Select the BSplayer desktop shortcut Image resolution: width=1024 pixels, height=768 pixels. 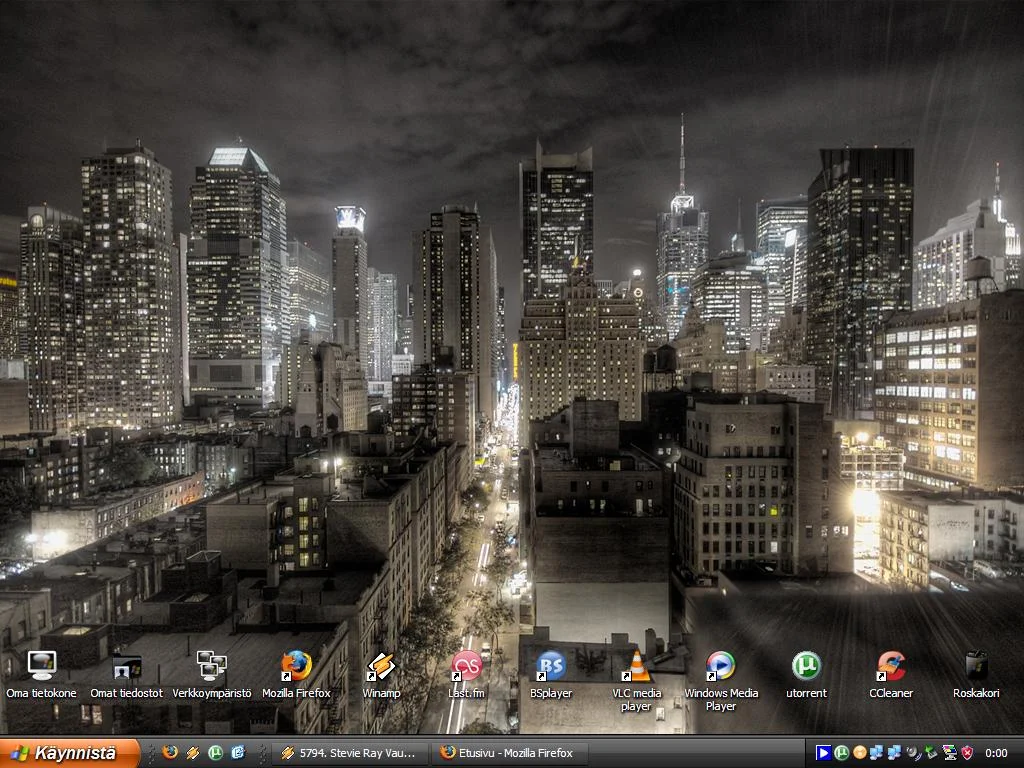(551, 666)
